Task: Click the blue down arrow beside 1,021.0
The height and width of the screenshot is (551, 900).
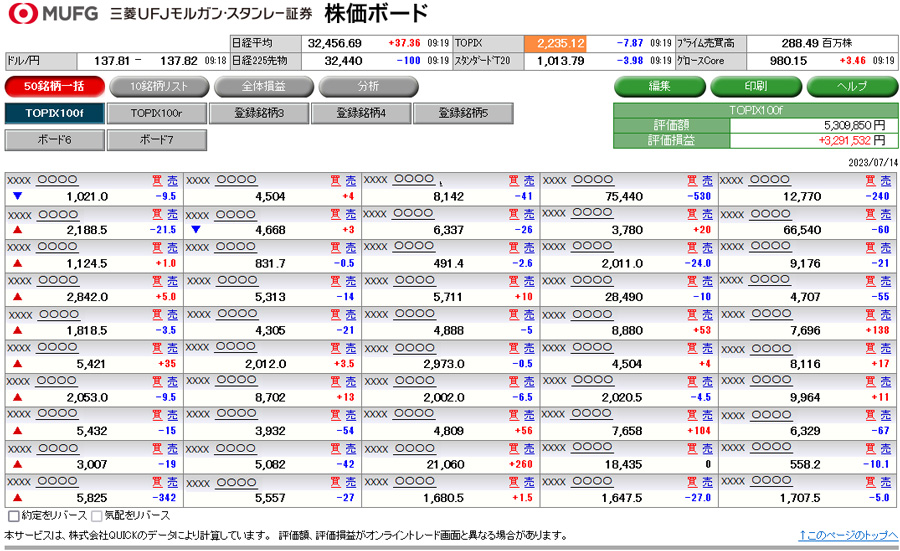Action: coord(17,196)
